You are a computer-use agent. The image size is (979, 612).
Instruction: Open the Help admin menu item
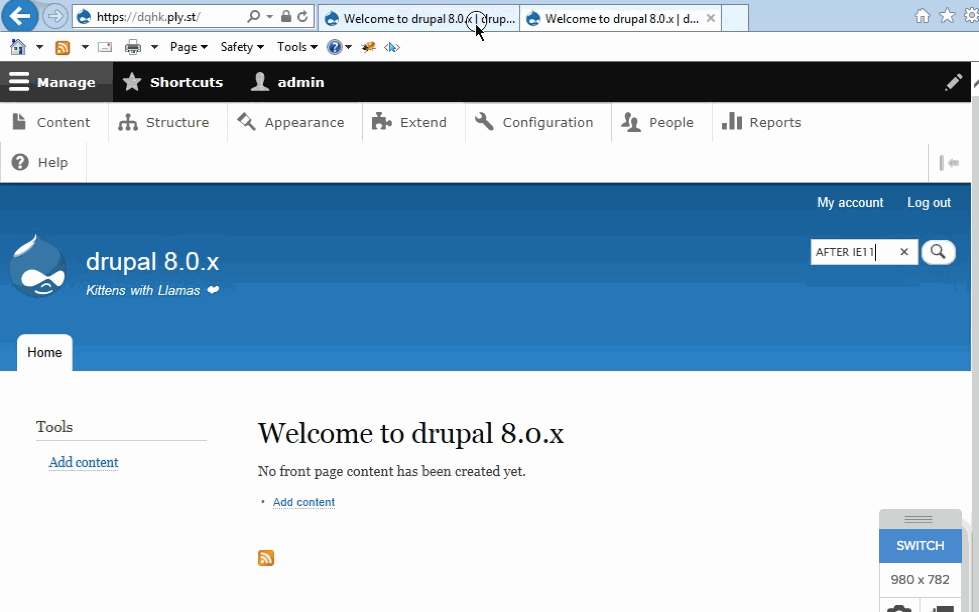(41, 162)
